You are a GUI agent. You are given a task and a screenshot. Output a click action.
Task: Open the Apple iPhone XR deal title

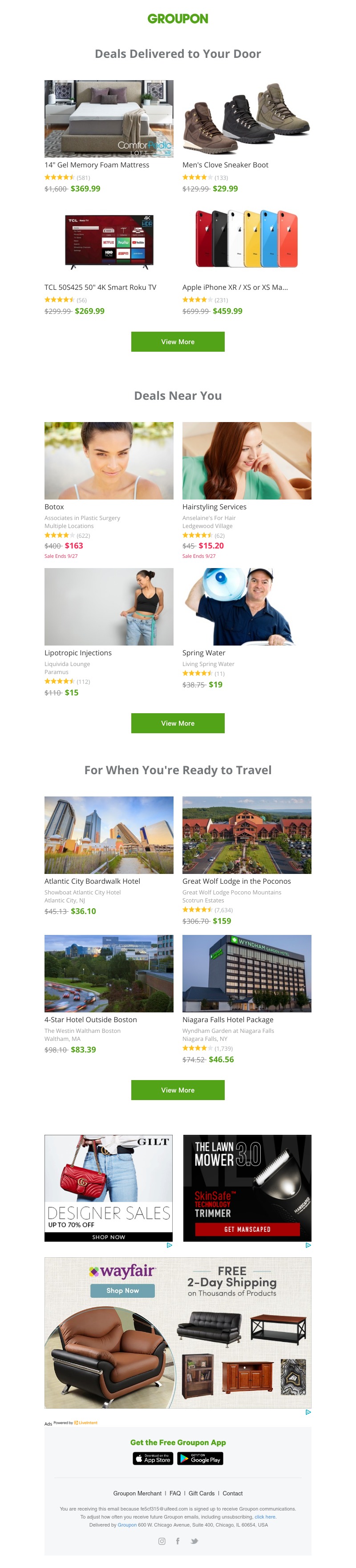[x=235, y=287]
